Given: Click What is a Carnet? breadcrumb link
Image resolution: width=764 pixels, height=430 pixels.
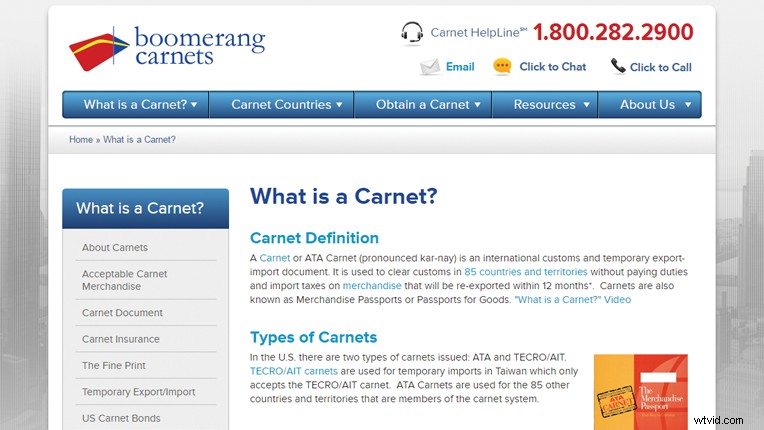Looking at the screenshot, I should point(139,140).
